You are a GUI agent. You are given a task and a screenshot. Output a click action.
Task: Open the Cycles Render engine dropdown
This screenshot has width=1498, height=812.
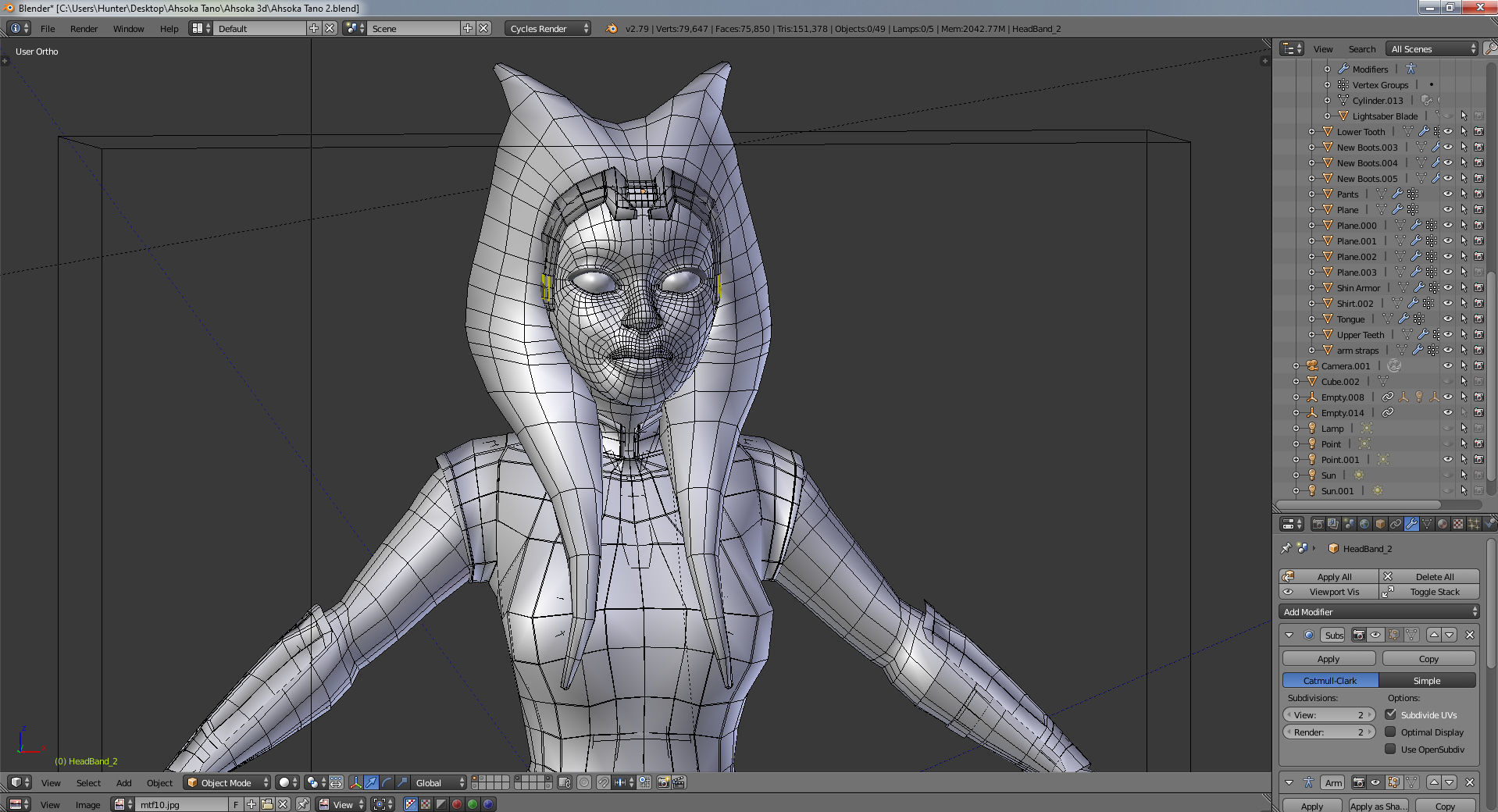pos(547,28)
